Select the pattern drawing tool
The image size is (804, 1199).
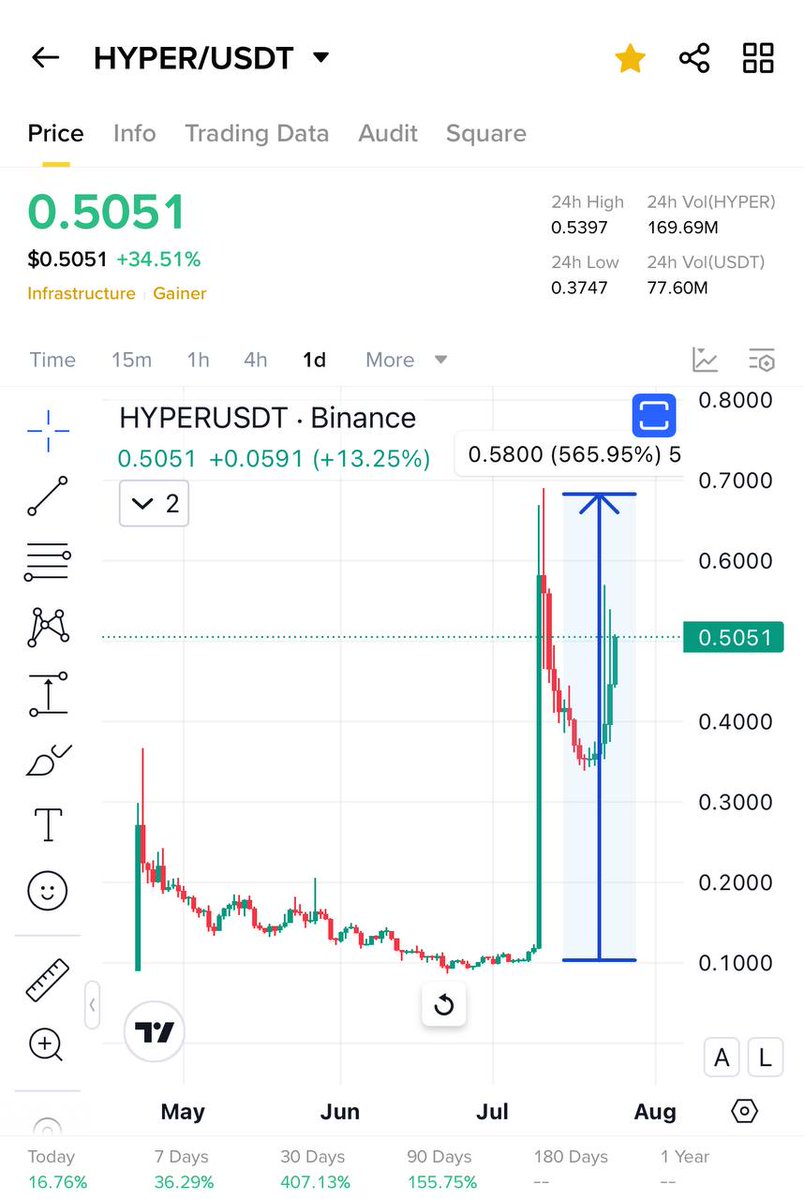[48, 627]
